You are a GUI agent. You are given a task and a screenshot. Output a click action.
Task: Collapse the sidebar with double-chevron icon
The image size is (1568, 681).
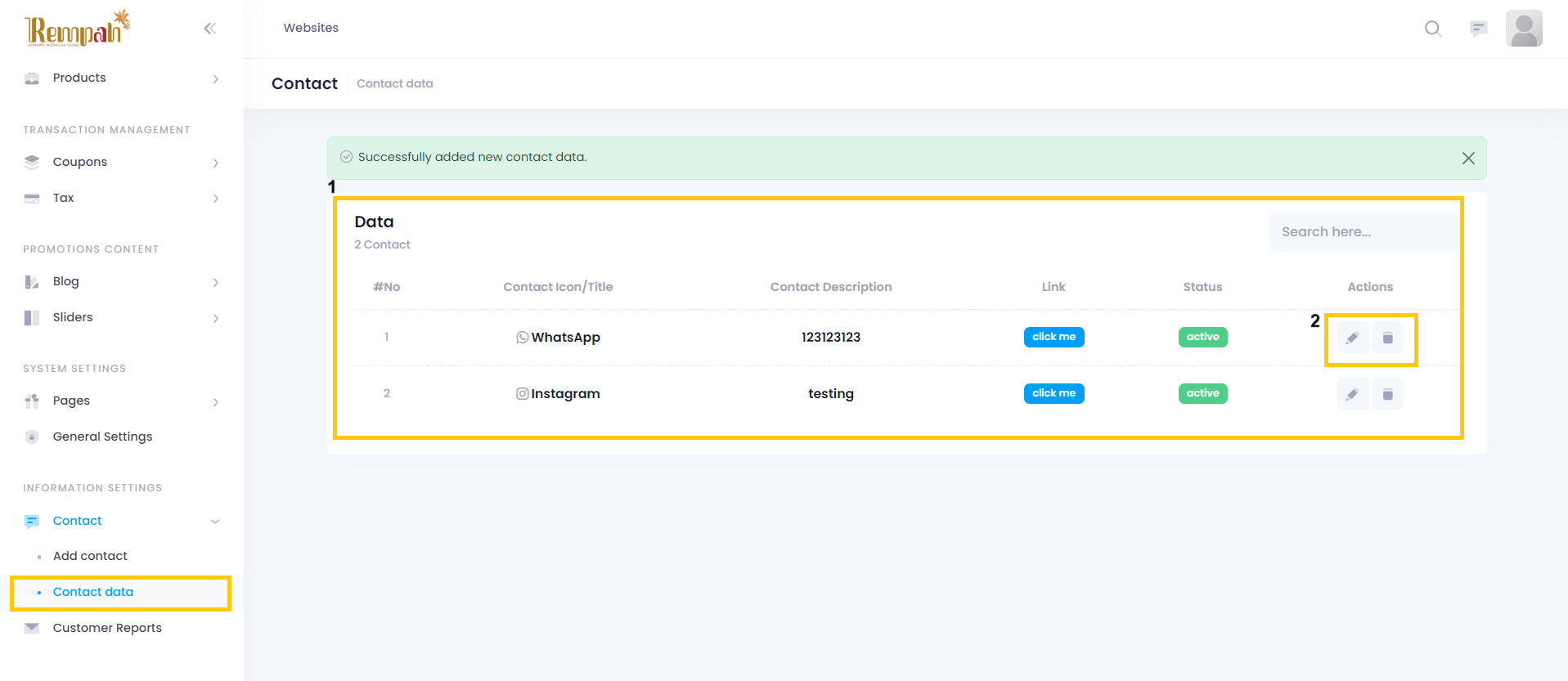(210, 29)
